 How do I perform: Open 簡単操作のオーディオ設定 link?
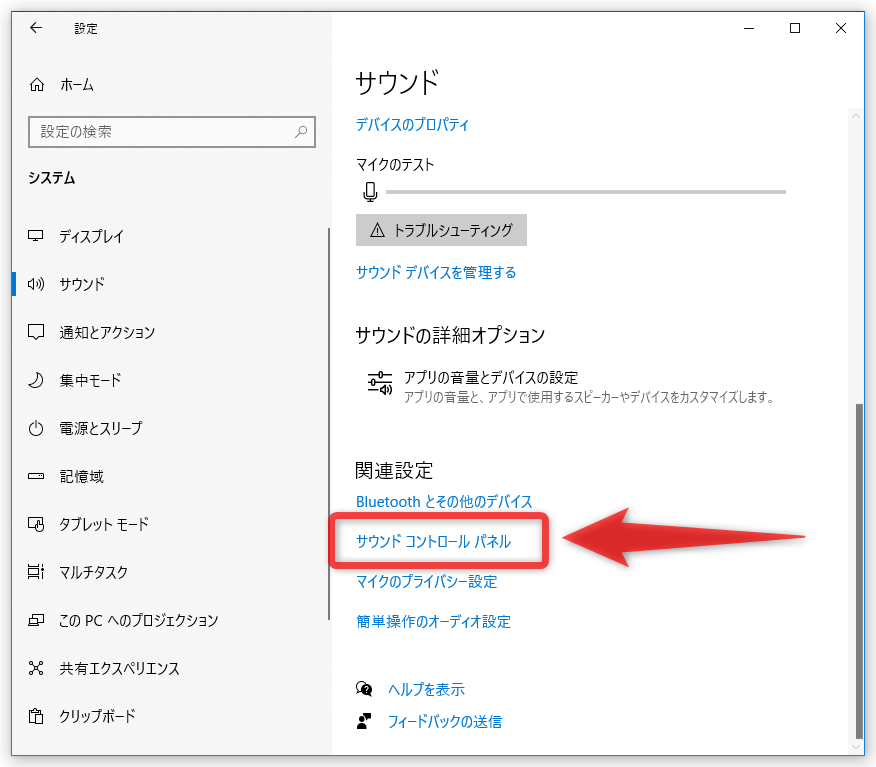[x=434, y=622]
